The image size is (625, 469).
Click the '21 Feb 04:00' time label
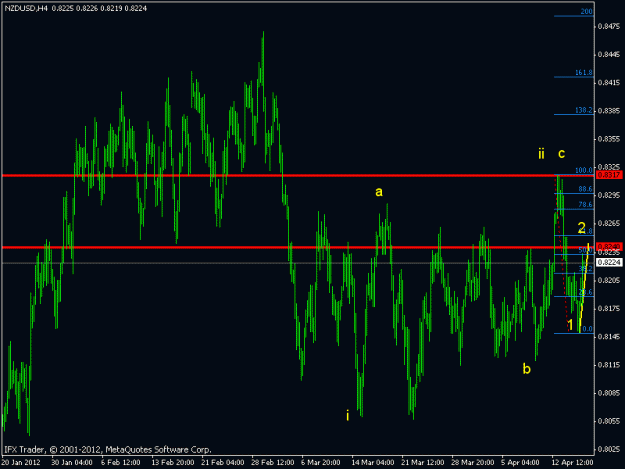tap(222, 463)
